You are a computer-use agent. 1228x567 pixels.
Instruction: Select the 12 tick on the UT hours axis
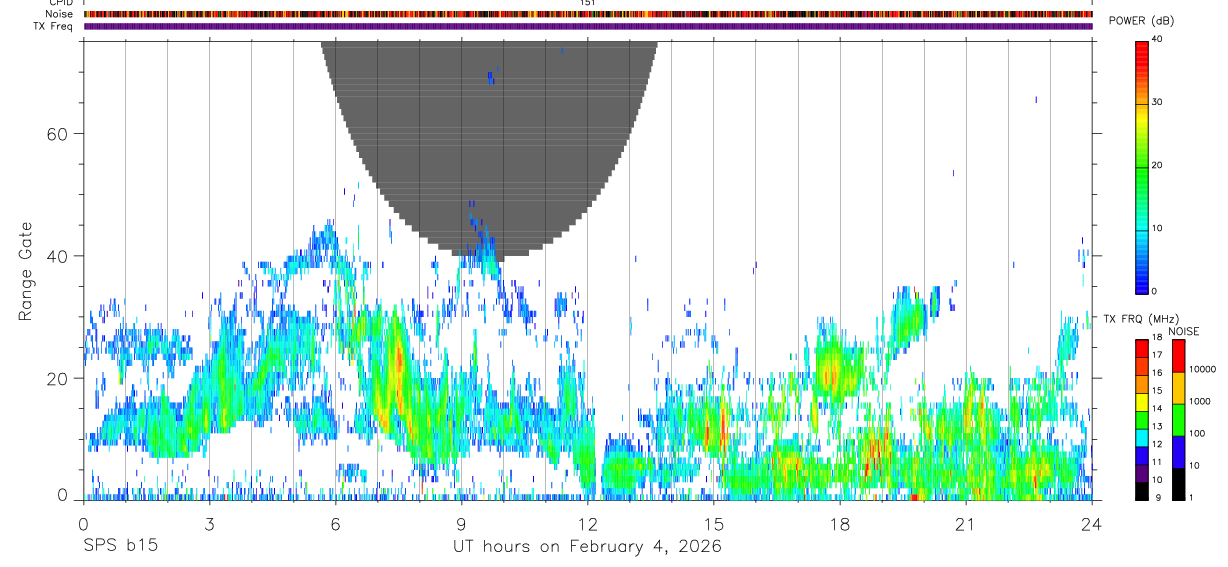[588, 524]
